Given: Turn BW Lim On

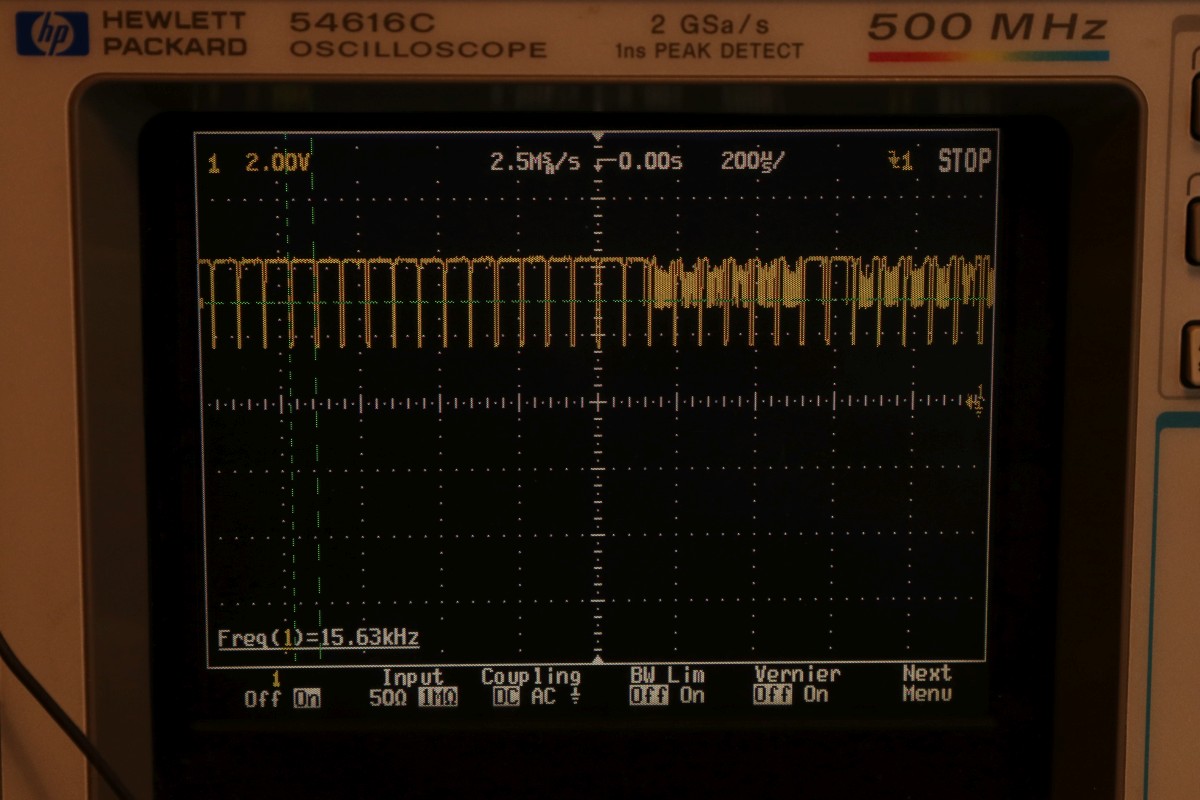Looking at the screenshot, I should 693,696.
